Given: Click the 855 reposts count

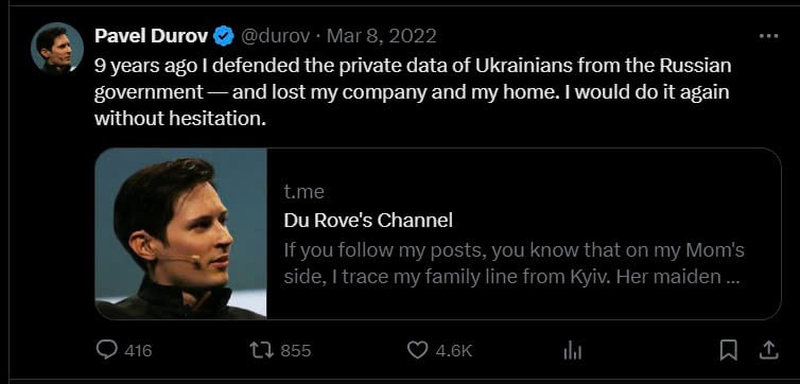Looking at the screenshot, I should 295,351.
